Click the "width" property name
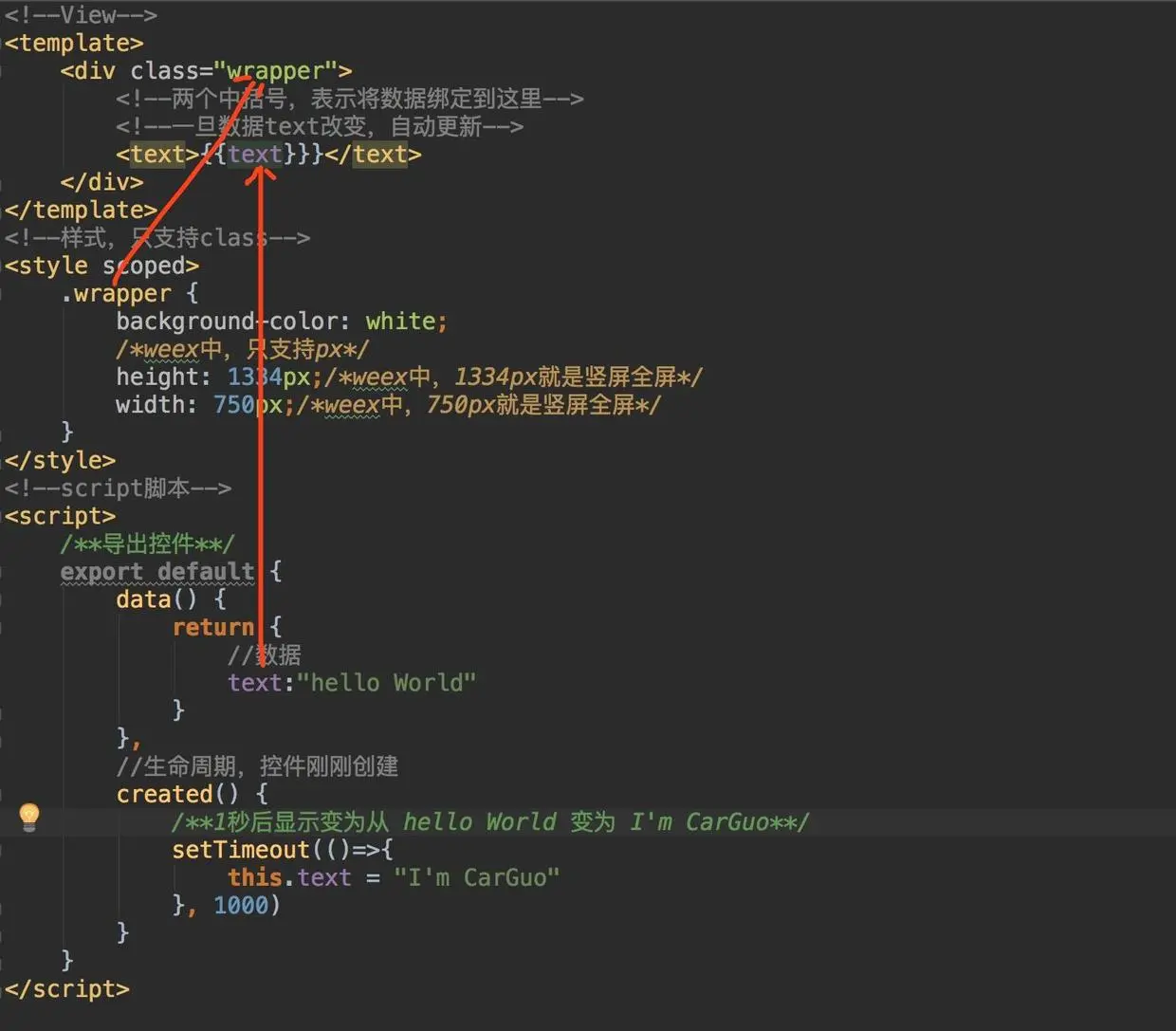The height and width of the screenshot is (1031, 1176). click(150, 404)
